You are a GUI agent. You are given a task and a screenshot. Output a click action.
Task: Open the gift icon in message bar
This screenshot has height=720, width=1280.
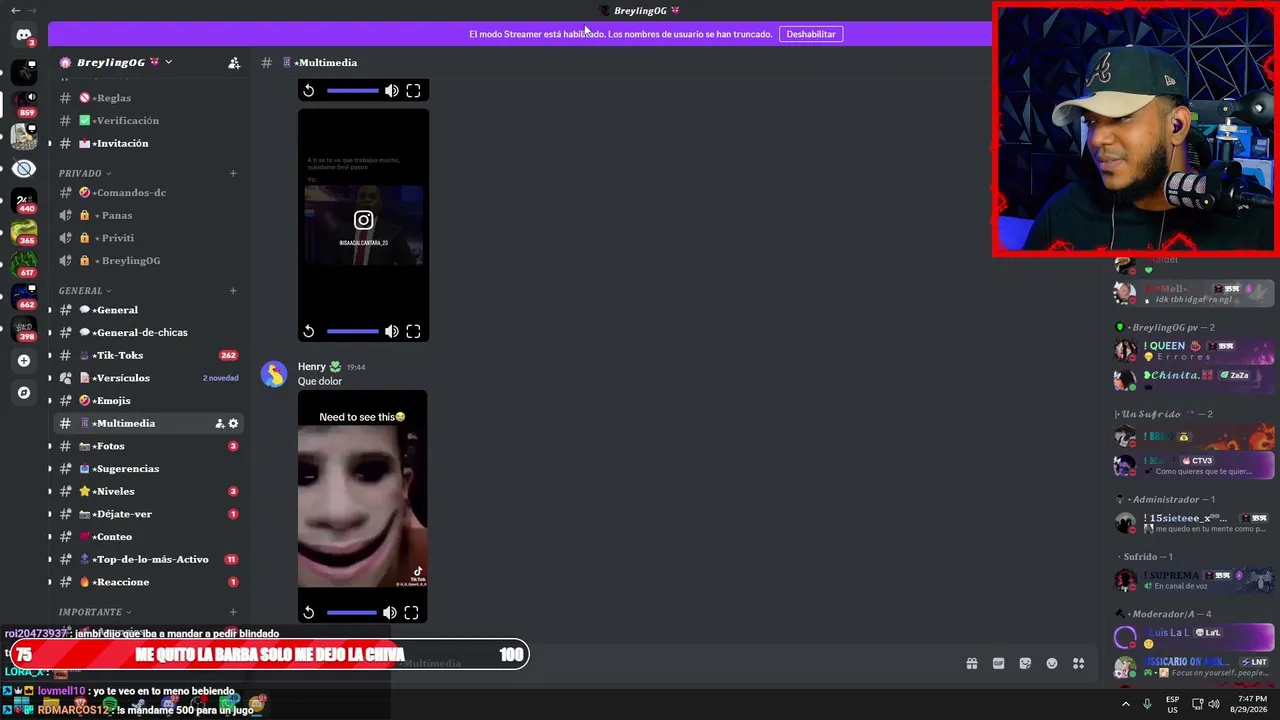click(x=971, y=663)
